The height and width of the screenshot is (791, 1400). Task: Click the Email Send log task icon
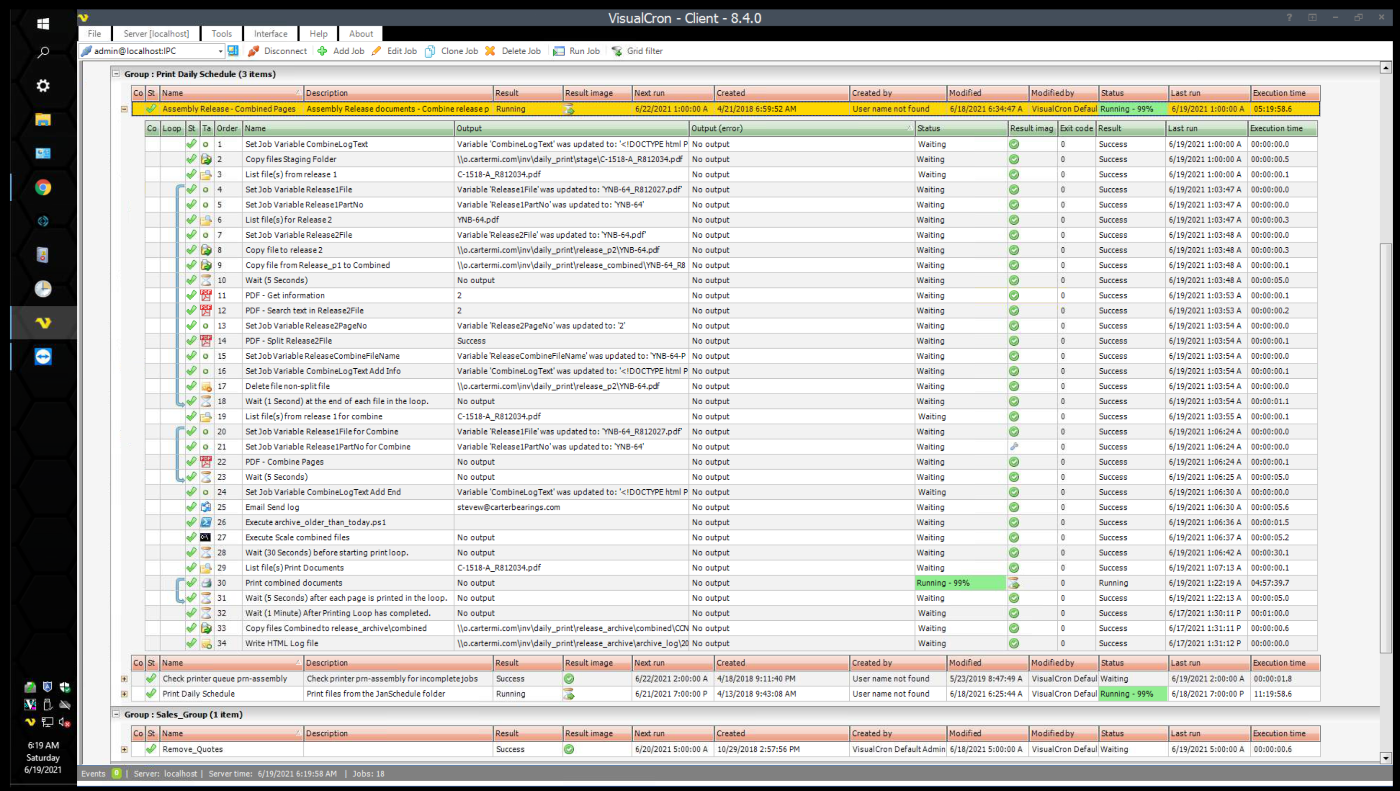pyautogui.click(x=205, y=507)
